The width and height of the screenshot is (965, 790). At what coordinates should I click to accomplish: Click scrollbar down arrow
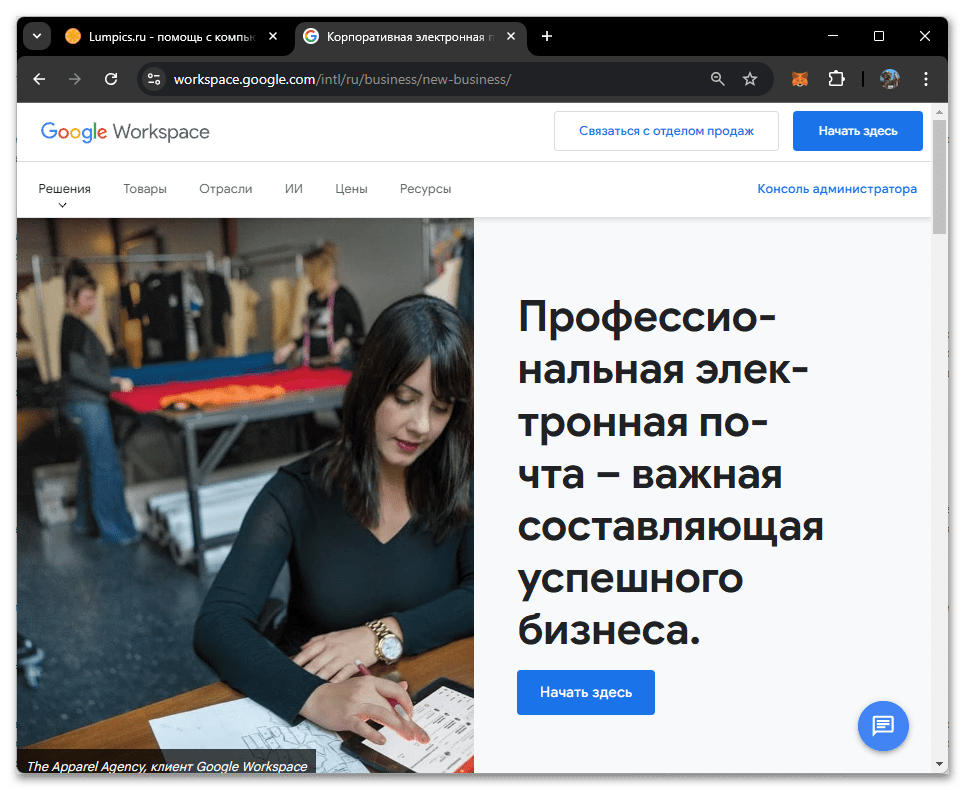939,764
